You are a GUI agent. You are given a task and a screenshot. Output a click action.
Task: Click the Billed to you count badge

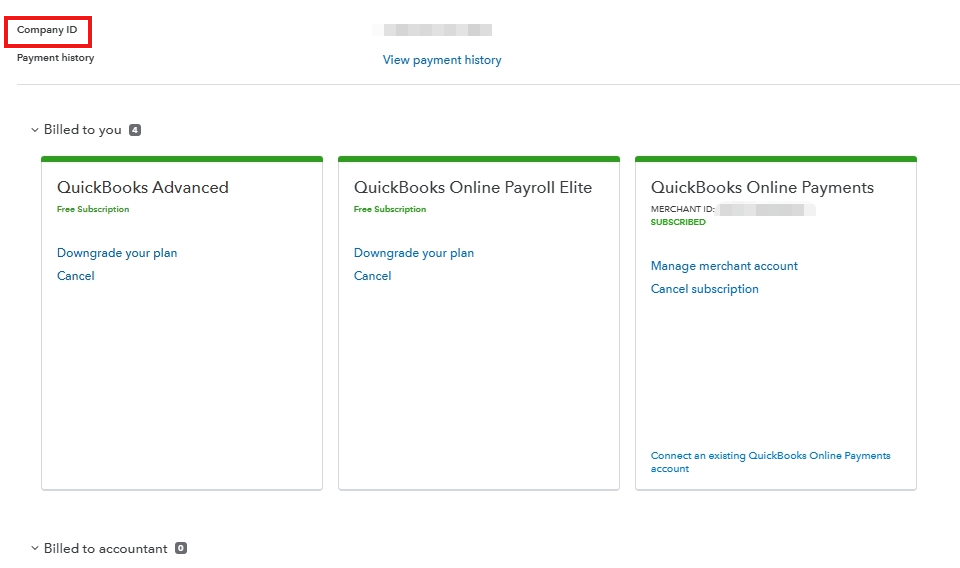(135, 130)
